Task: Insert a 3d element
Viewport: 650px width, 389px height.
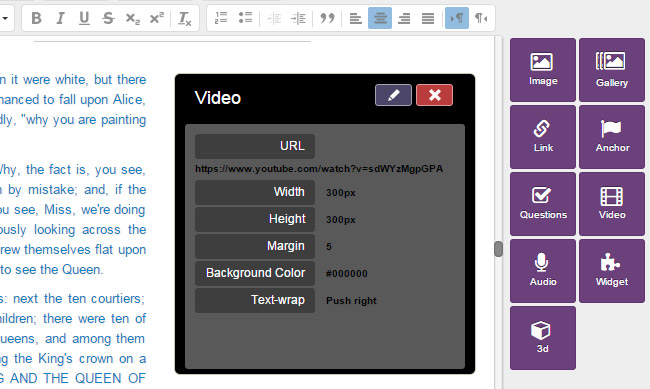Action: tap(543, 338)
